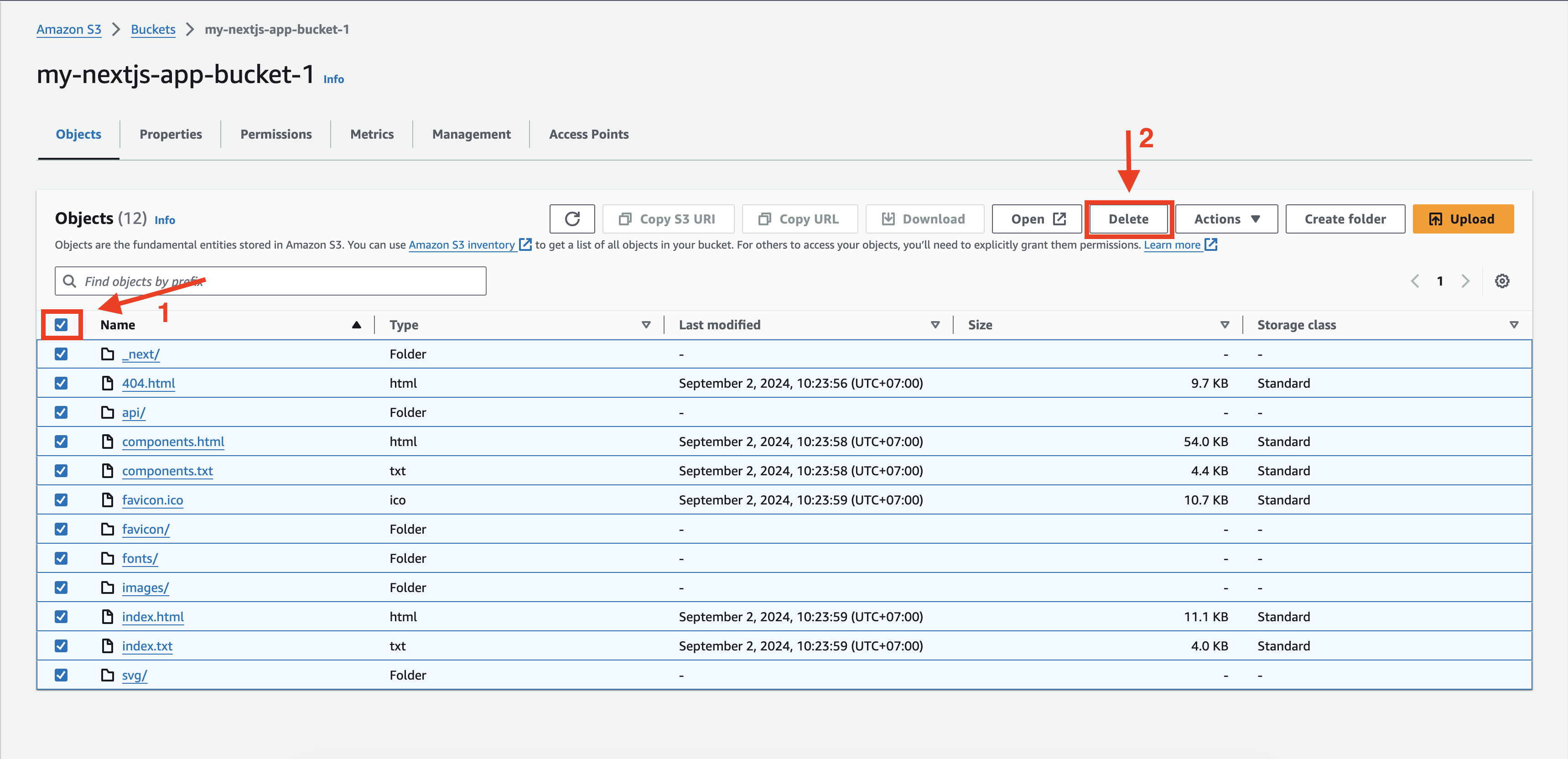Click folder icon beside svg/

(108, 676)
